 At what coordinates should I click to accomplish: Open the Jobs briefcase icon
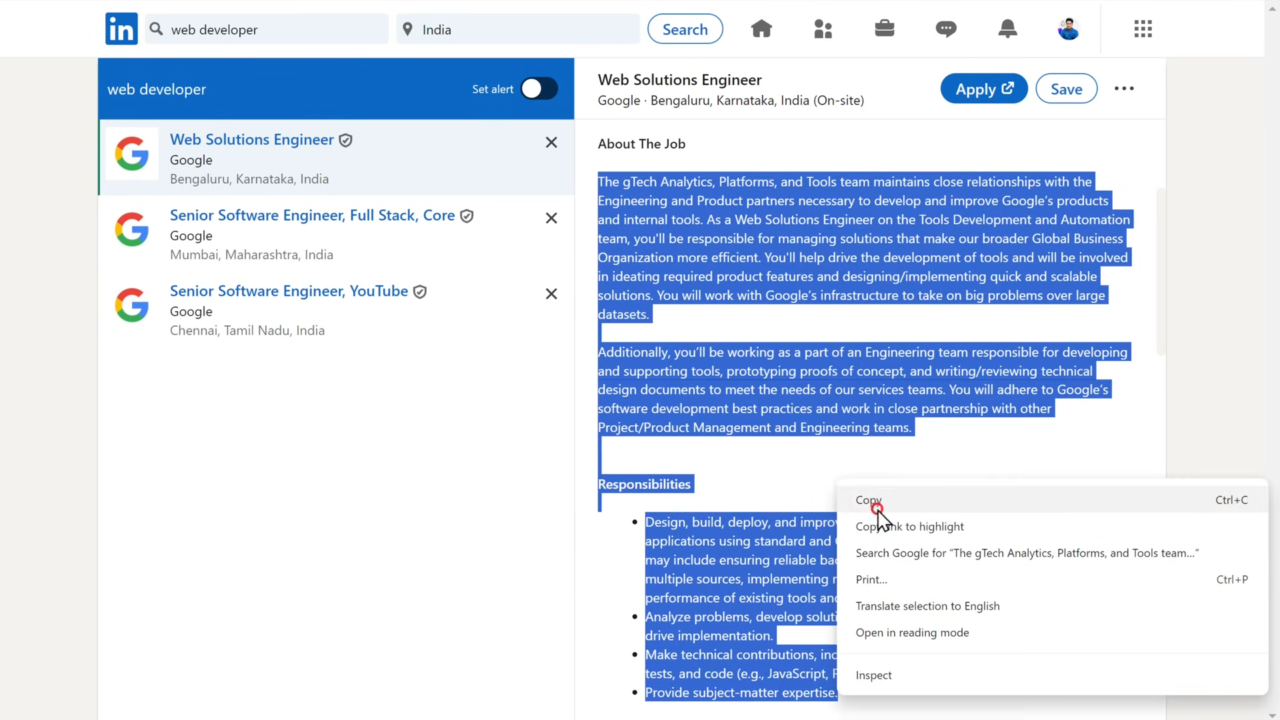(885, 29)
